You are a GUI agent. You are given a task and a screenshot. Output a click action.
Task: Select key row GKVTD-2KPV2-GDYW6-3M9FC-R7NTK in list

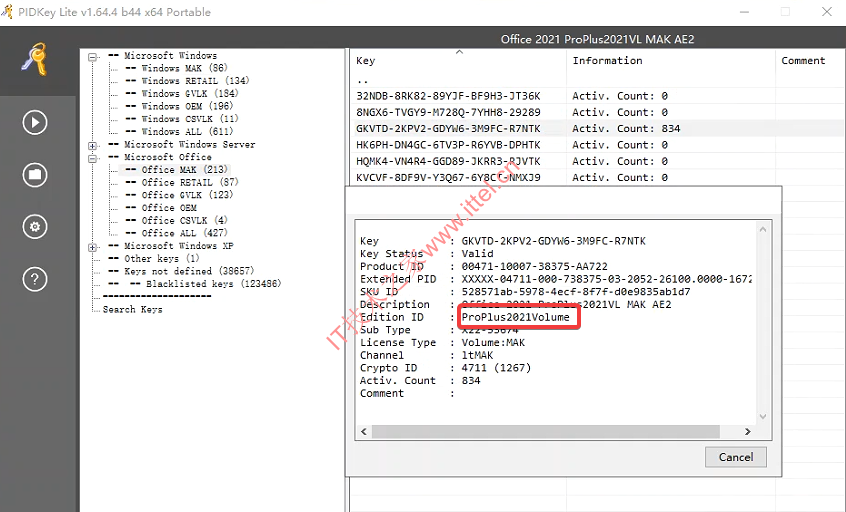pos(448,128)
